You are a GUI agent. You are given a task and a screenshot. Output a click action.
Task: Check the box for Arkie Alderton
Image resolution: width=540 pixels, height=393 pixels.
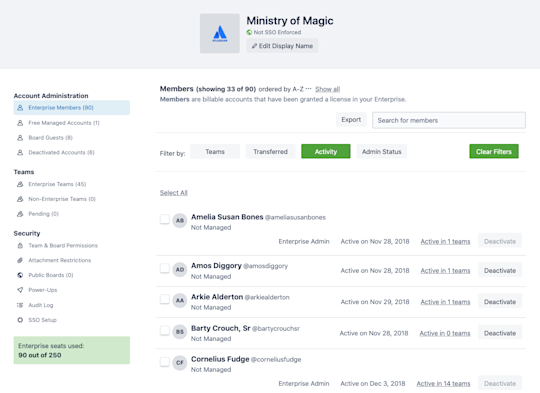[x=165, y=299]
